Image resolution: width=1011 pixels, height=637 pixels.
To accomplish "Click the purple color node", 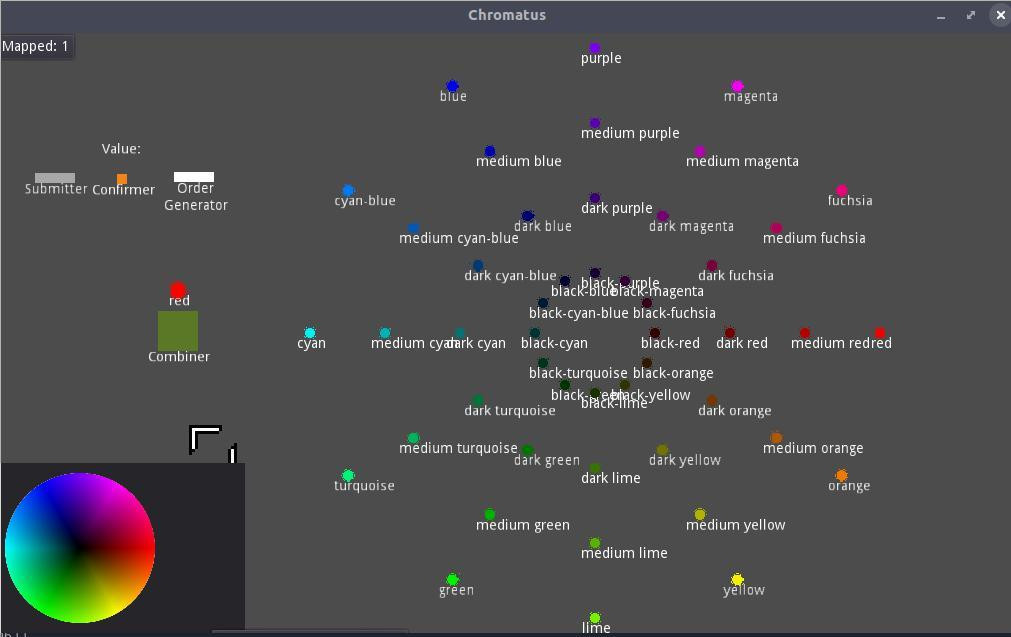I will (x=594, y=48).
